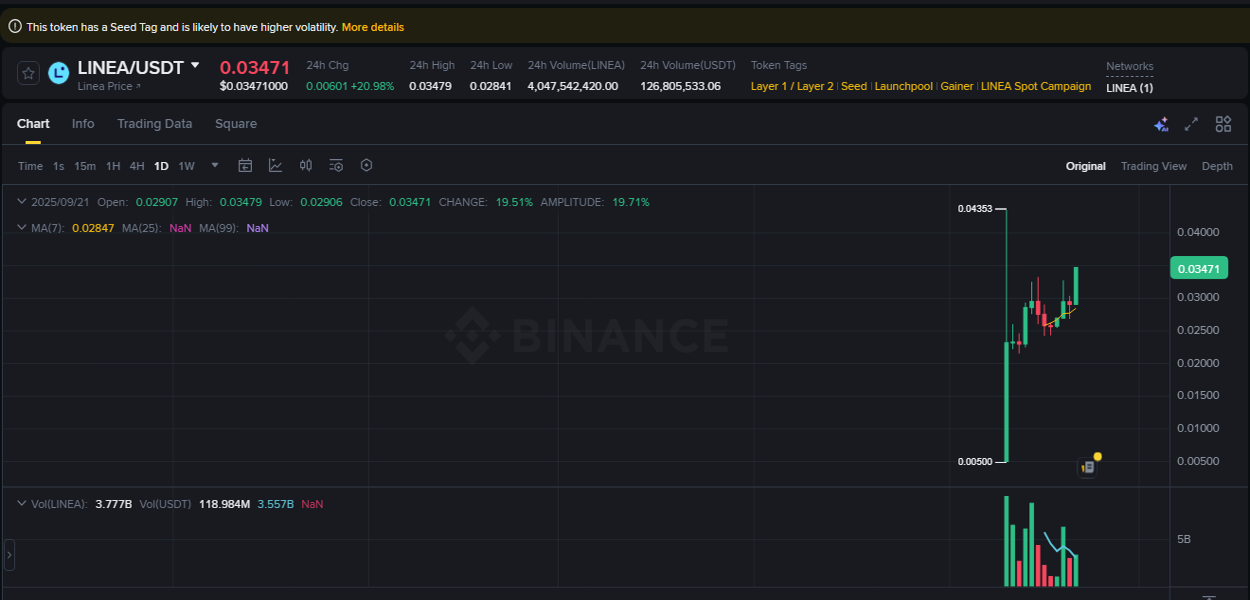Select the chart style icon next to calendar
The height and width of the screenshot is (600, 1250).
275,165
